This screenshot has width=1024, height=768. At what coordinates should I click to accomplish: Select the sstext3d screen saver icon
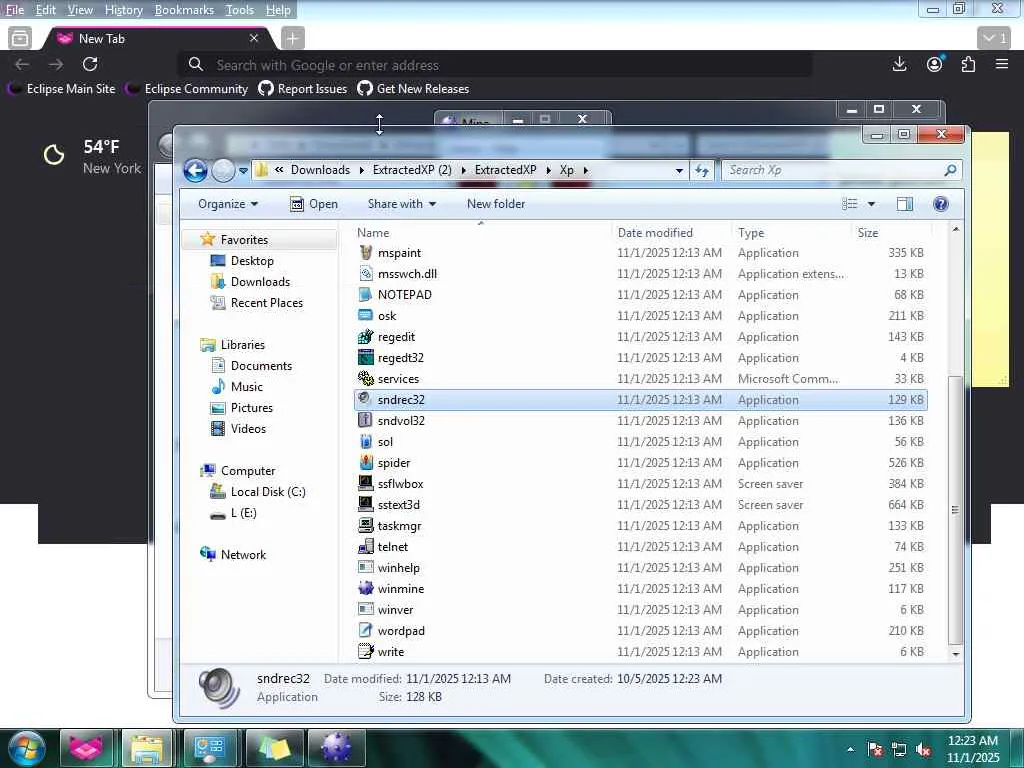click(x=366, y=504)
